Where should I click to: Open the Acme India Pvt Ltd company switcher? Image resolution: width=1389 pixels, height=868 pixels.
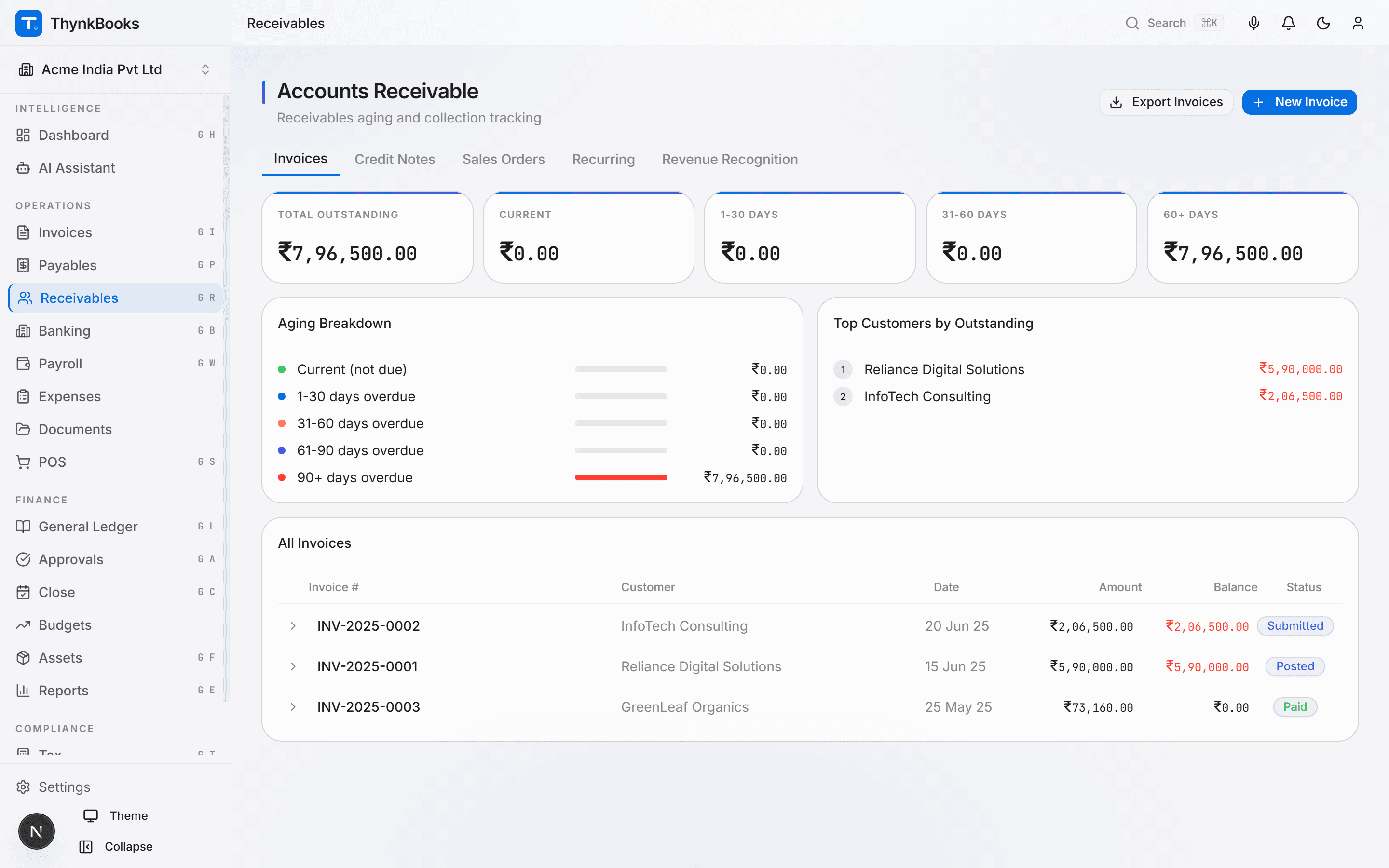click(115, 69)
